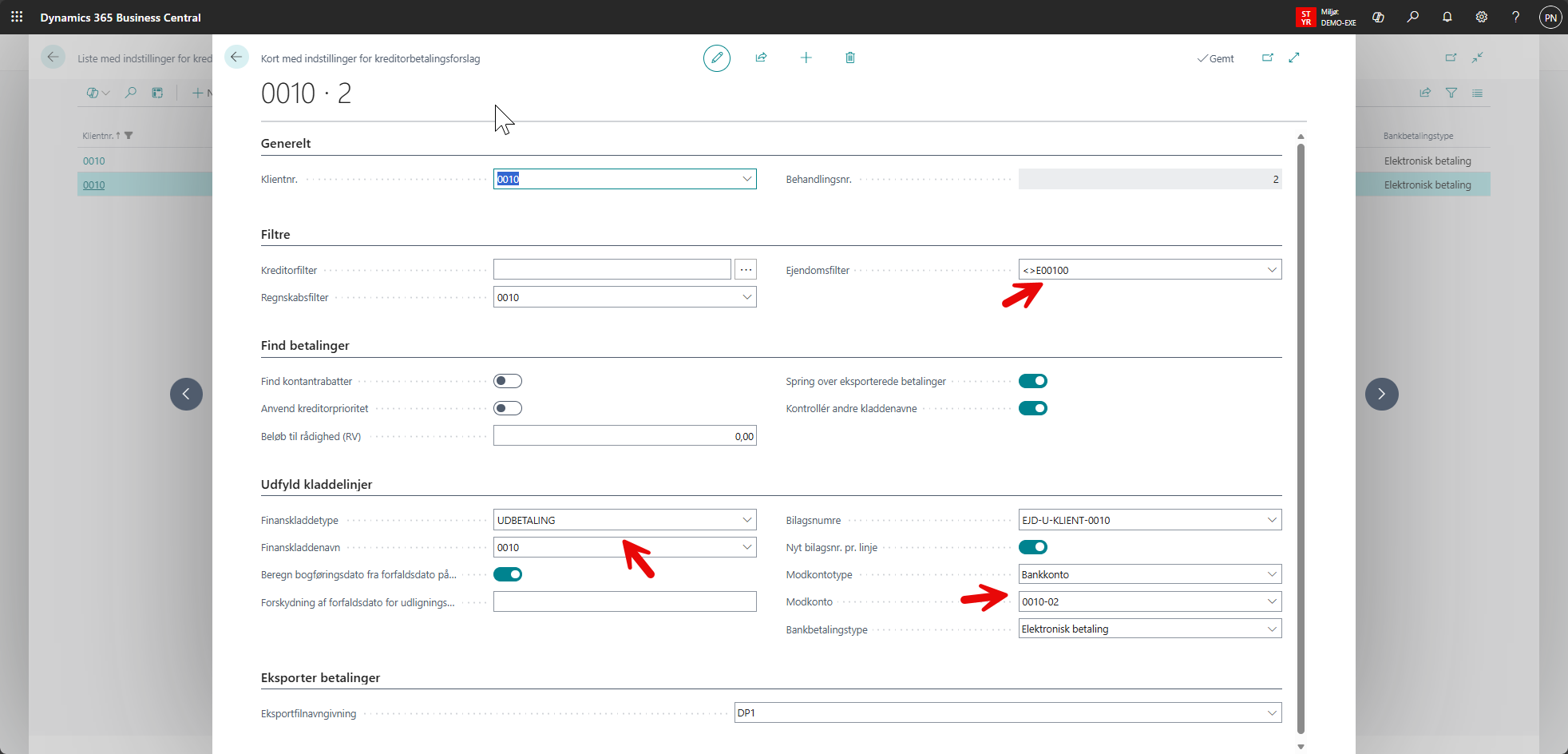Image resolution: width=1568 pixels, height=754 pixels.
Task: Open the Finanskladdetype dropdown
Action: point(746,520)
